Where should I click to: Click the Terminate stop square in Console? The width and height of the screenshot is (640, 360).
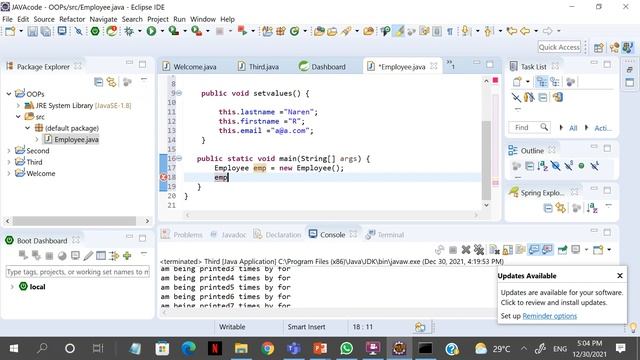[x=453, y=249]
